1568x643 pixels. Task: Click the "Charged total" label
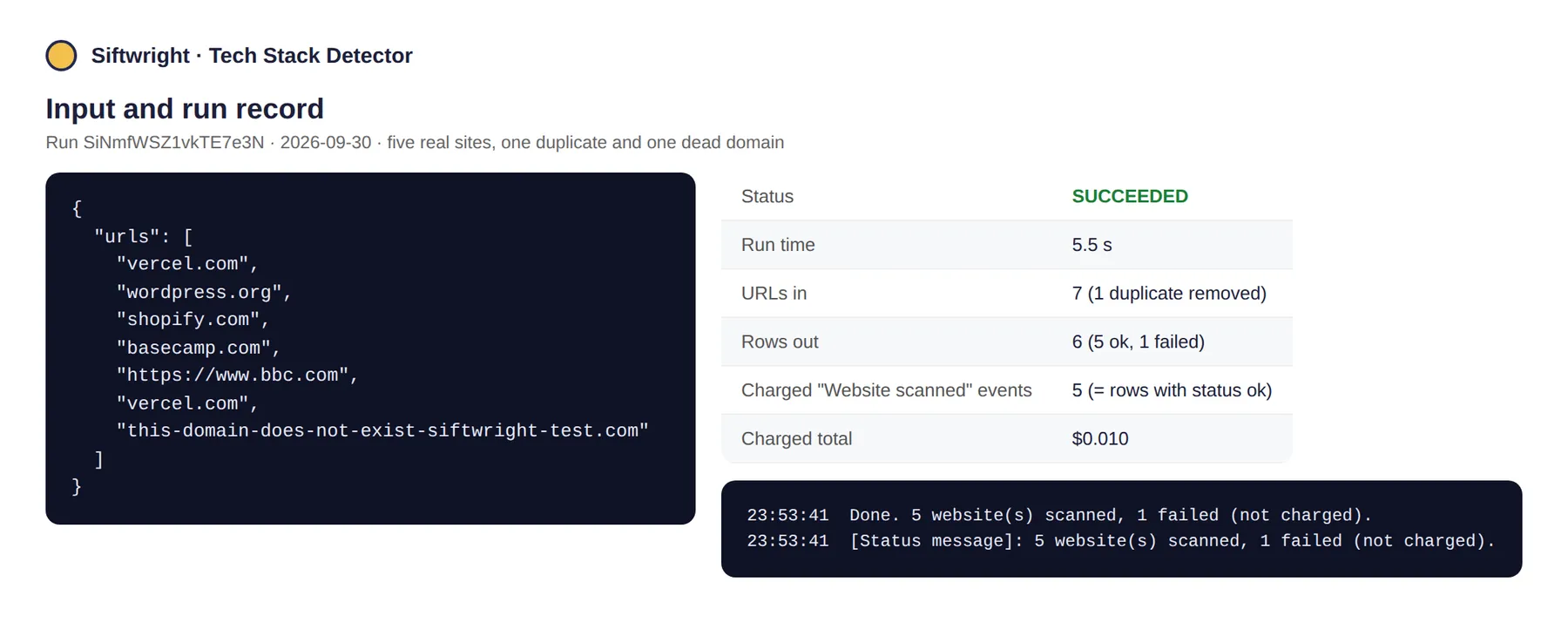click(x=796, y=439)
